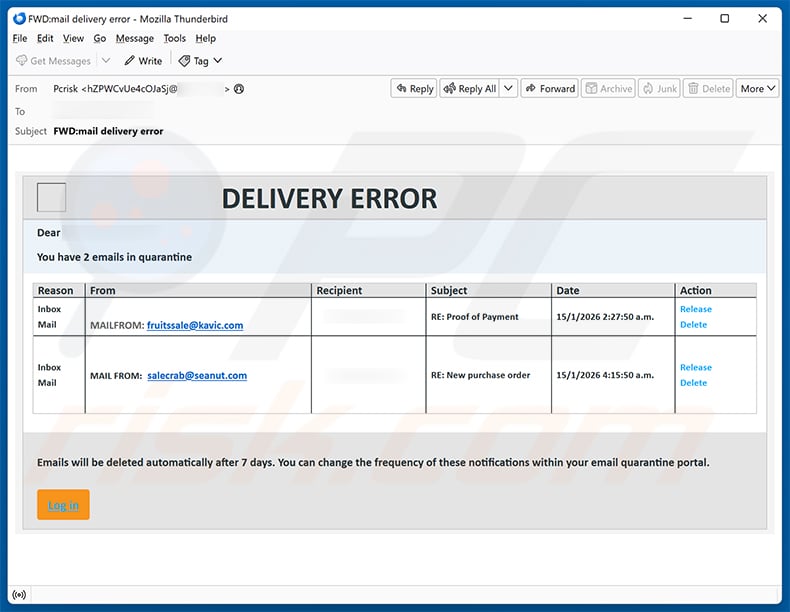This screenshot has height=612, width=790.
Task: Open the More actions dropdown
Action: point(757,89)
